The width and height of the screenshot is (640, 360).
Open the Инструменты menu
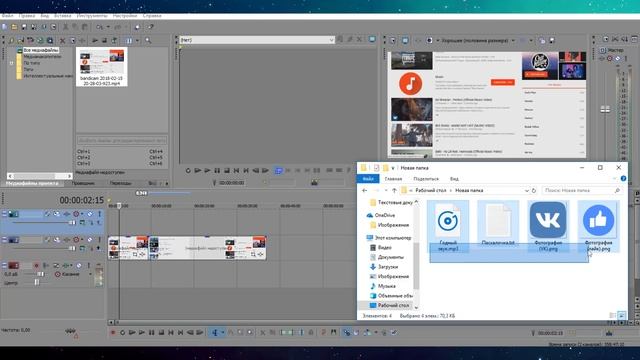(92, 16)
